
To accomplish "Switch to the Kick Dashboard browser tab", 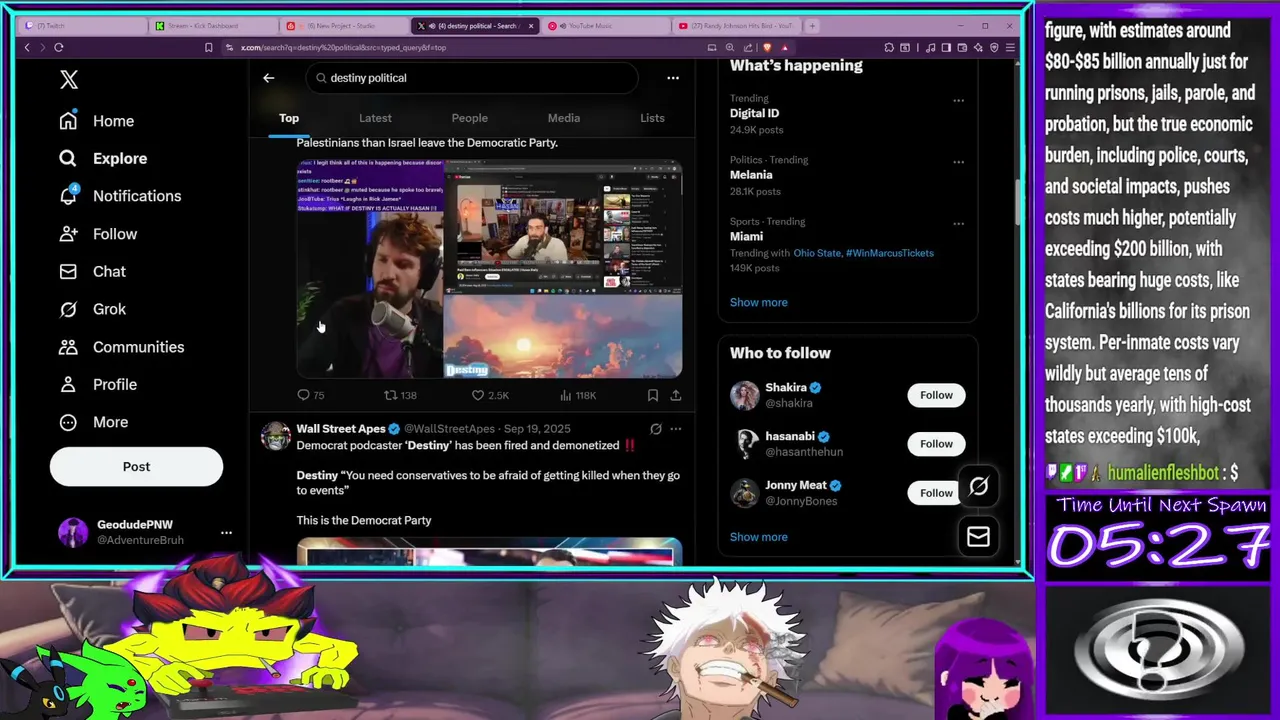I will coord(214,26).
